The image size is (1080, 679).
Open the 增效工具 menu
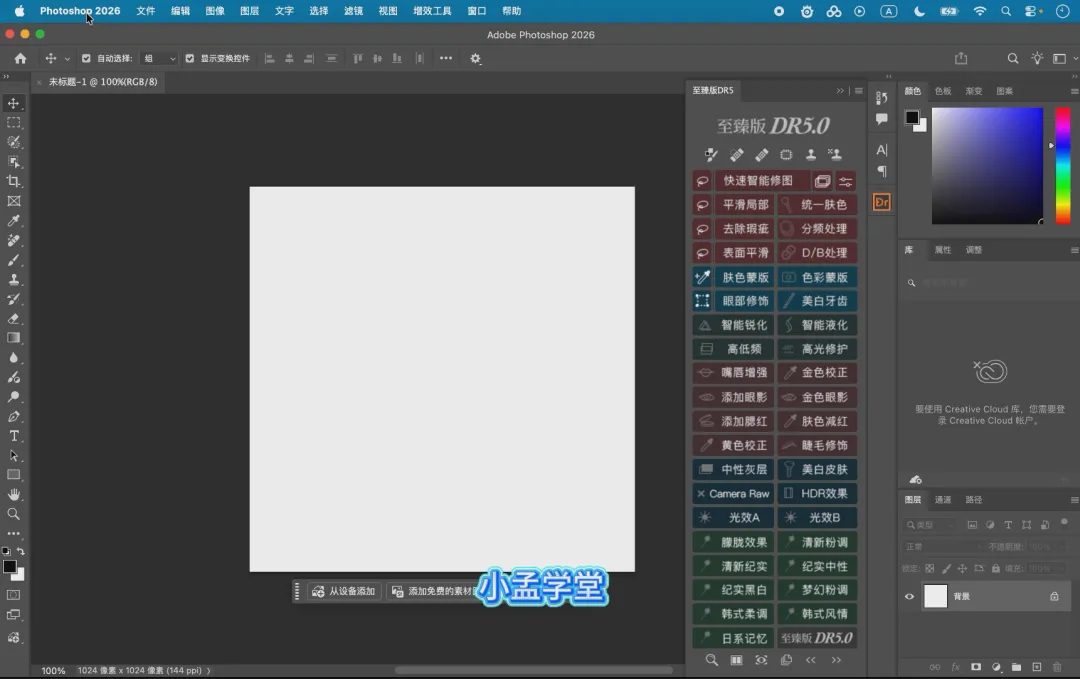coord(432,11)
